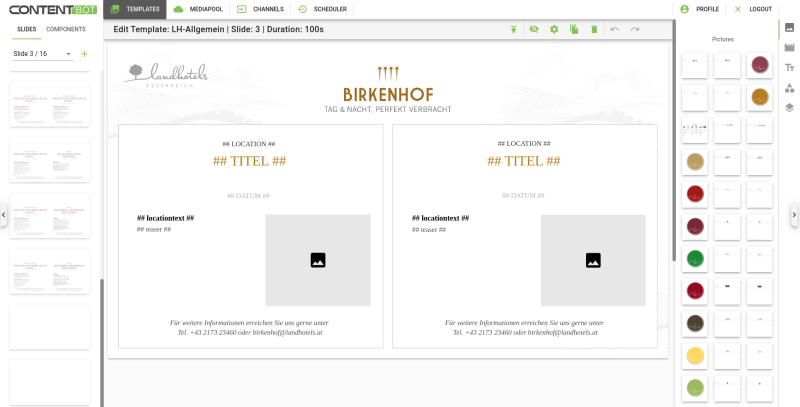The image size is (800, 407).
Task: Toggle slide visibility with crossed-eye icon
Action: coord(534,30)
